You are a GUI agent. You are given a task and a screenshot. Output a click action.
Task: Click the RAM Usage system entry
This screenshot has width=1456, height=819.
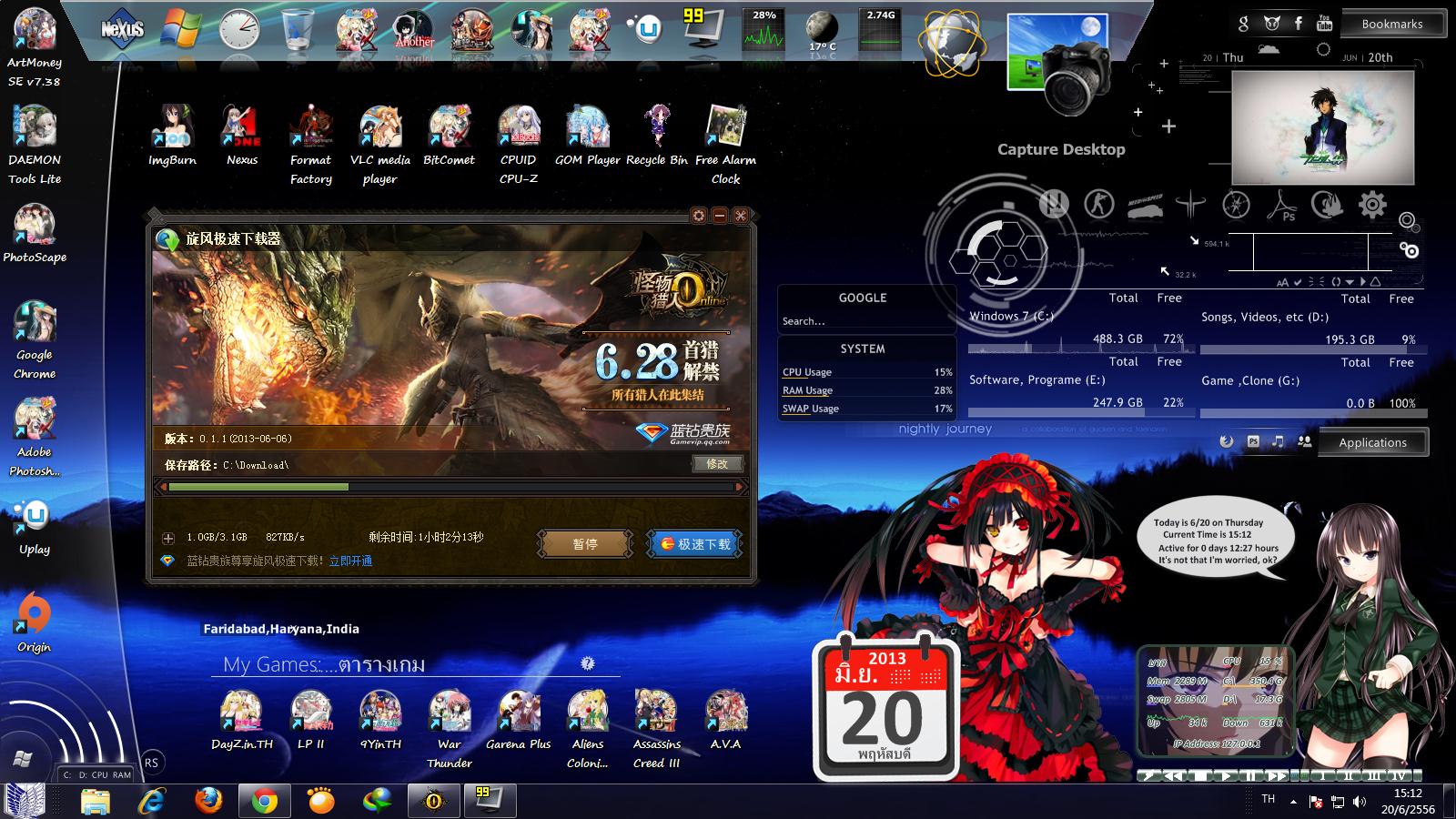point(866,390)
